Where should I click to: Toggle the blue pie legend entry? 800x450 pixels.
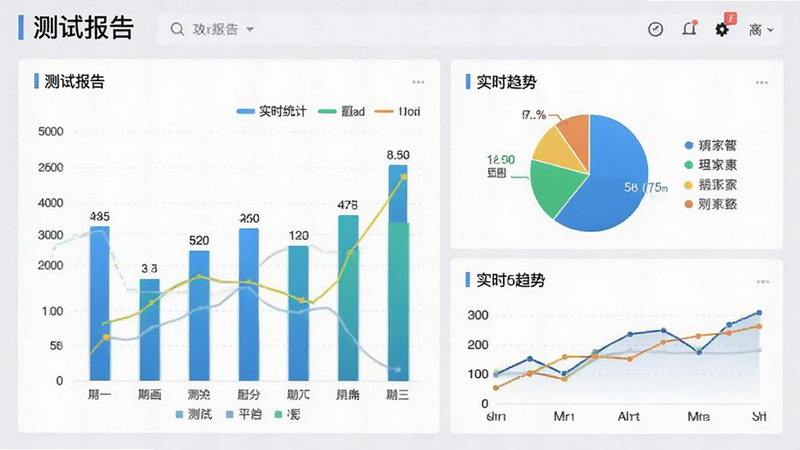(711, 145)
